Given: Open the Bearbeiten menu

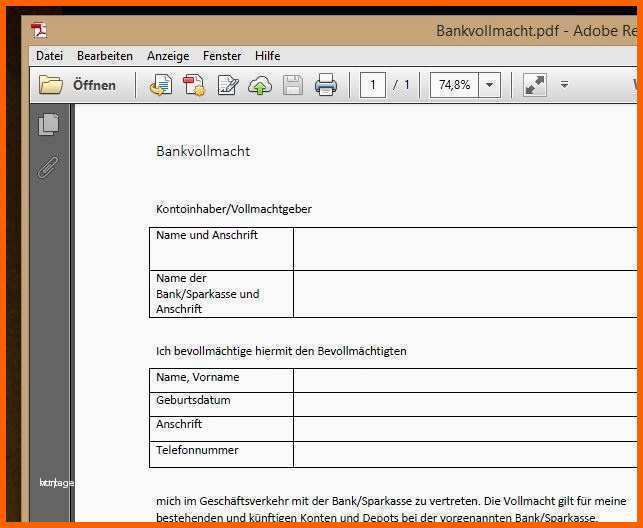Looking at the screenshot, I should pyautogui.click(x=105, y=56).
